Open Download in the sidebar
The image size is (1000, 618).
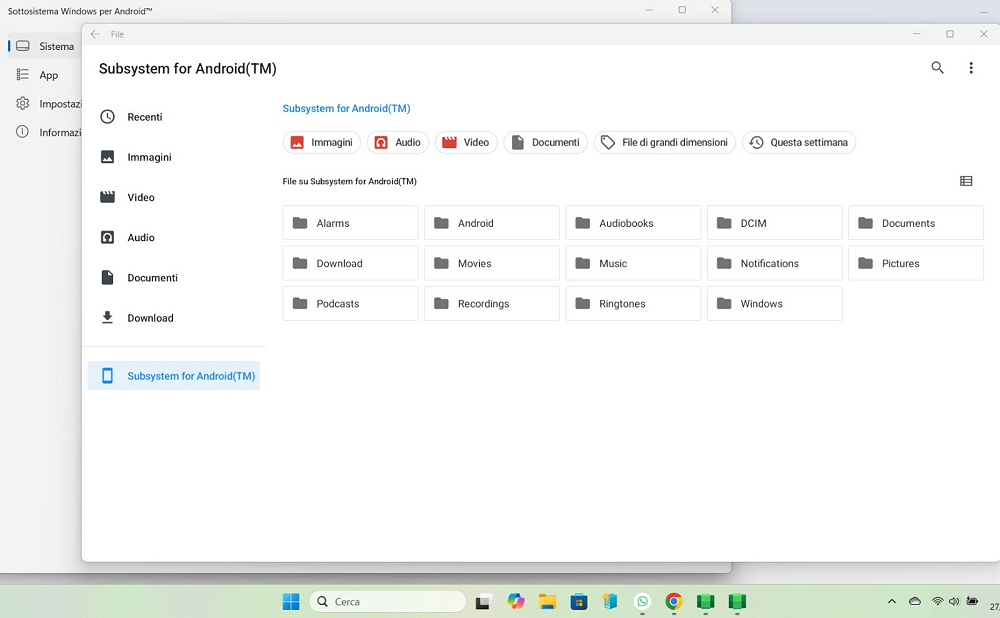[x=173, y=318]
